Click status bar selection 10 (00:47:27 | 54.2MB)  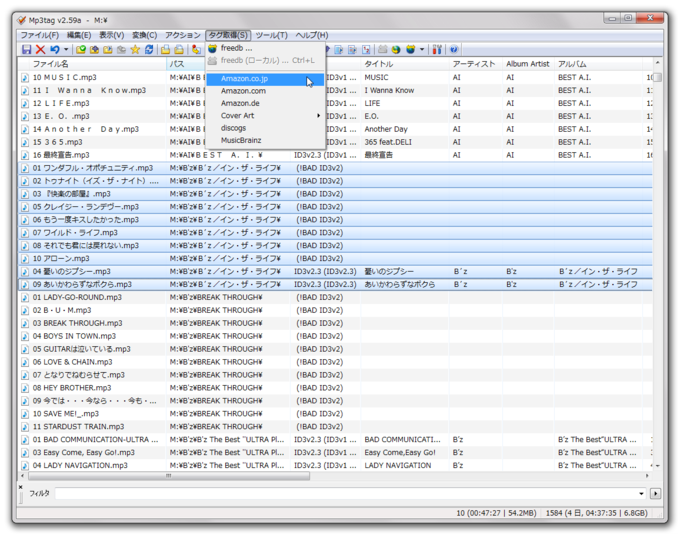click(x=496, y=513)
